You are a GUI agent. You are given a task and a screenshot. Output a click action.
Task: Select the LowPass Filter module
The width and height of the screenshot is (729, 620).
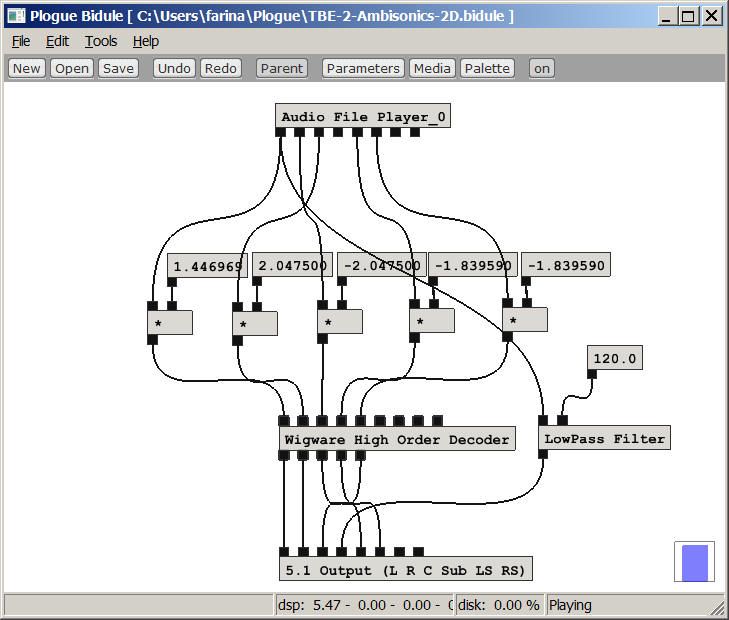(x=604, y=438)
